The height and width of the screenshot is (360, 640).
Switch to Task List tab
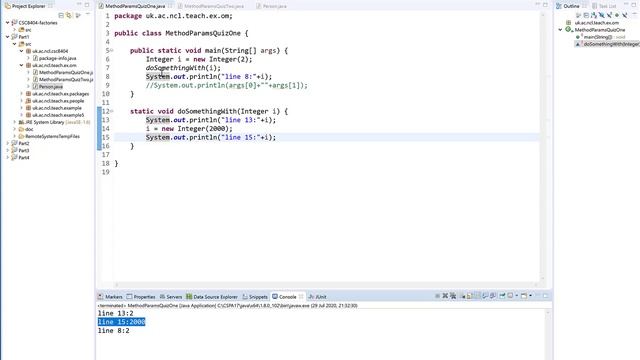pyautogui.click(x=604, y=6)
